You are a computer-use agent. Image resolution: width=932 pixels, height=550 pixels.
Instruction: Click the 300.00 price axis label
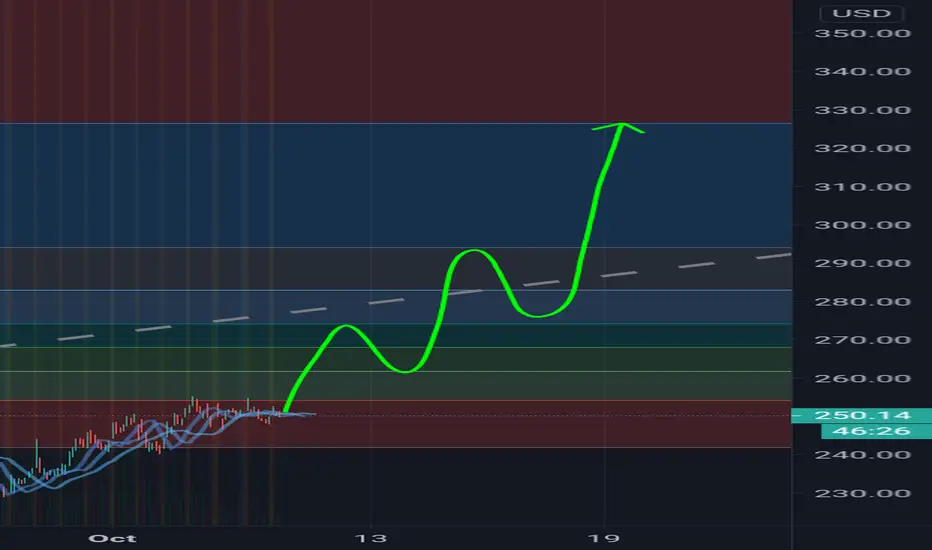(x=862, y=225)
